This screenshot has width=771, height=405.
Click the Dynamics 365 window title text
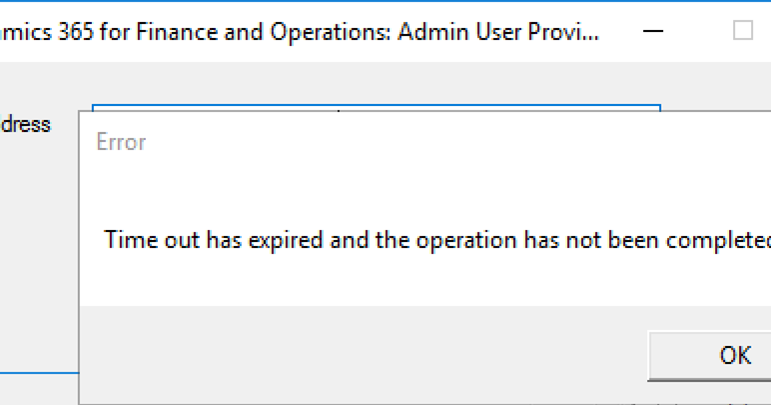(299, 32)
